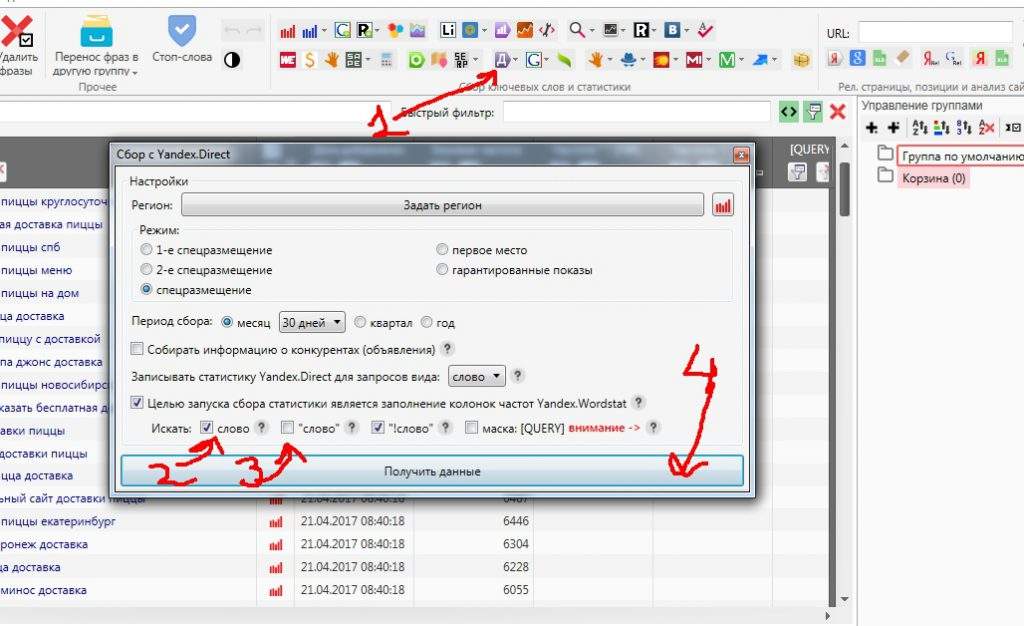
Task: Click the Yandex.Direct 'Д' collection icon
Action: 502,60
